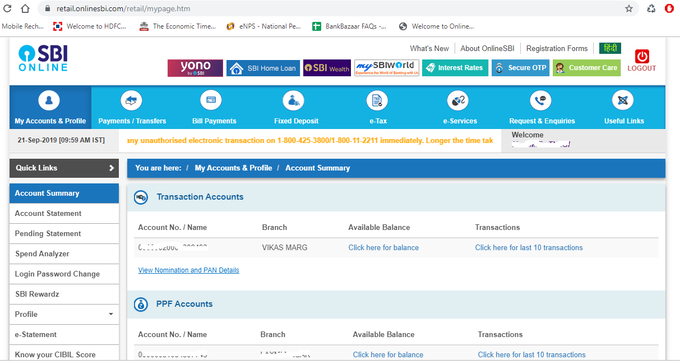View last 10 transactions for PPF account
This screenshot has height=364, width=680.
[x=532, y=355]
